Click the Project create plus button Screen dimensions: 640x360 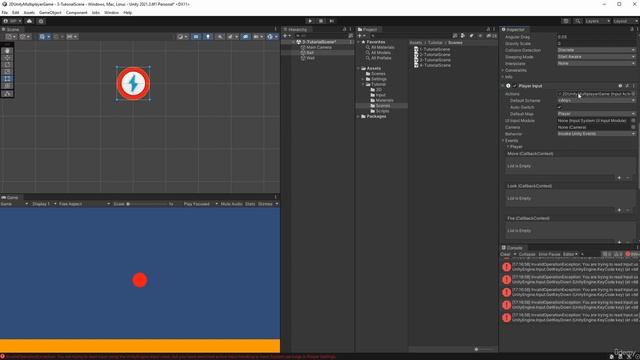(x=361, y=36)
